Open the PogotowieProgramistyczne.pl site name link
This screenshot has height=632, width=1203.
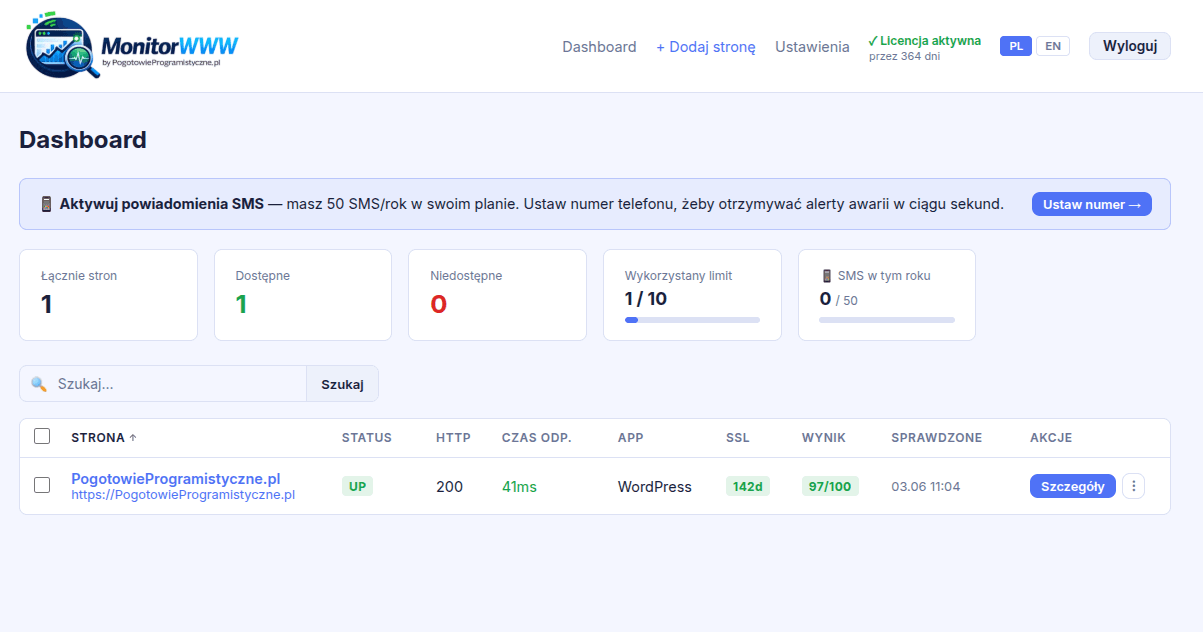(176, 479)
